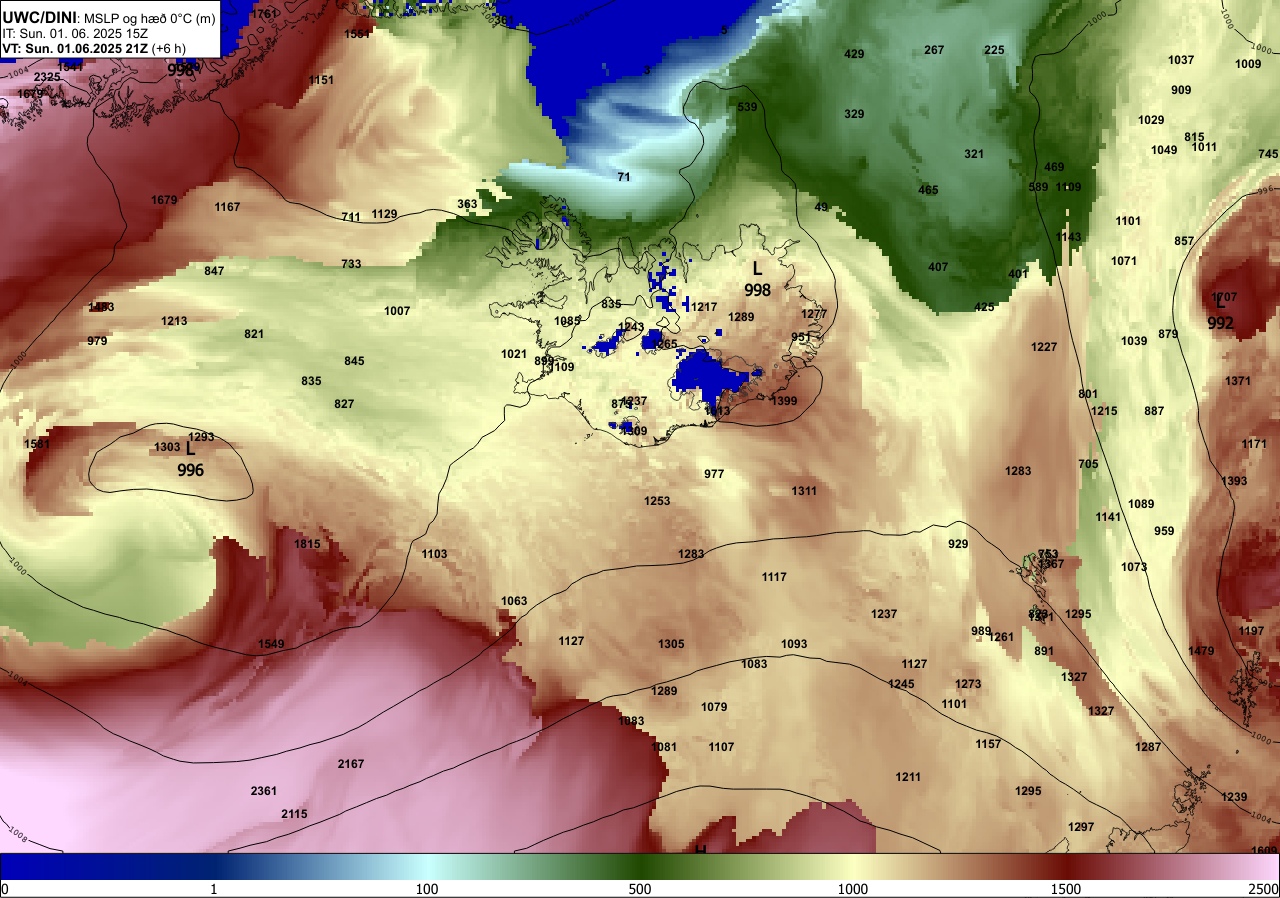Click the map value 363
1280x898 pixels.
467,204
